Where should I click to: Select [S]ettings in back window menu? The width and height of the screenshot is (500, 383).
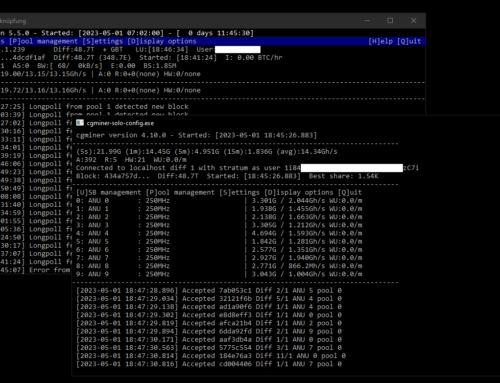(103, 41)
